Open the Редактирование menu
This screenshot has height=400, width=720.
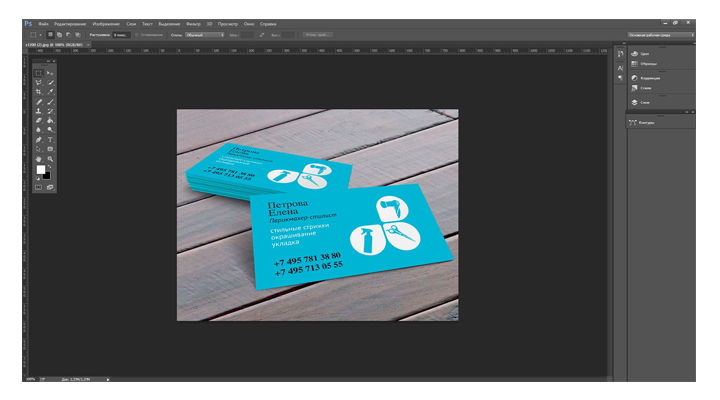tap(70, 24)
